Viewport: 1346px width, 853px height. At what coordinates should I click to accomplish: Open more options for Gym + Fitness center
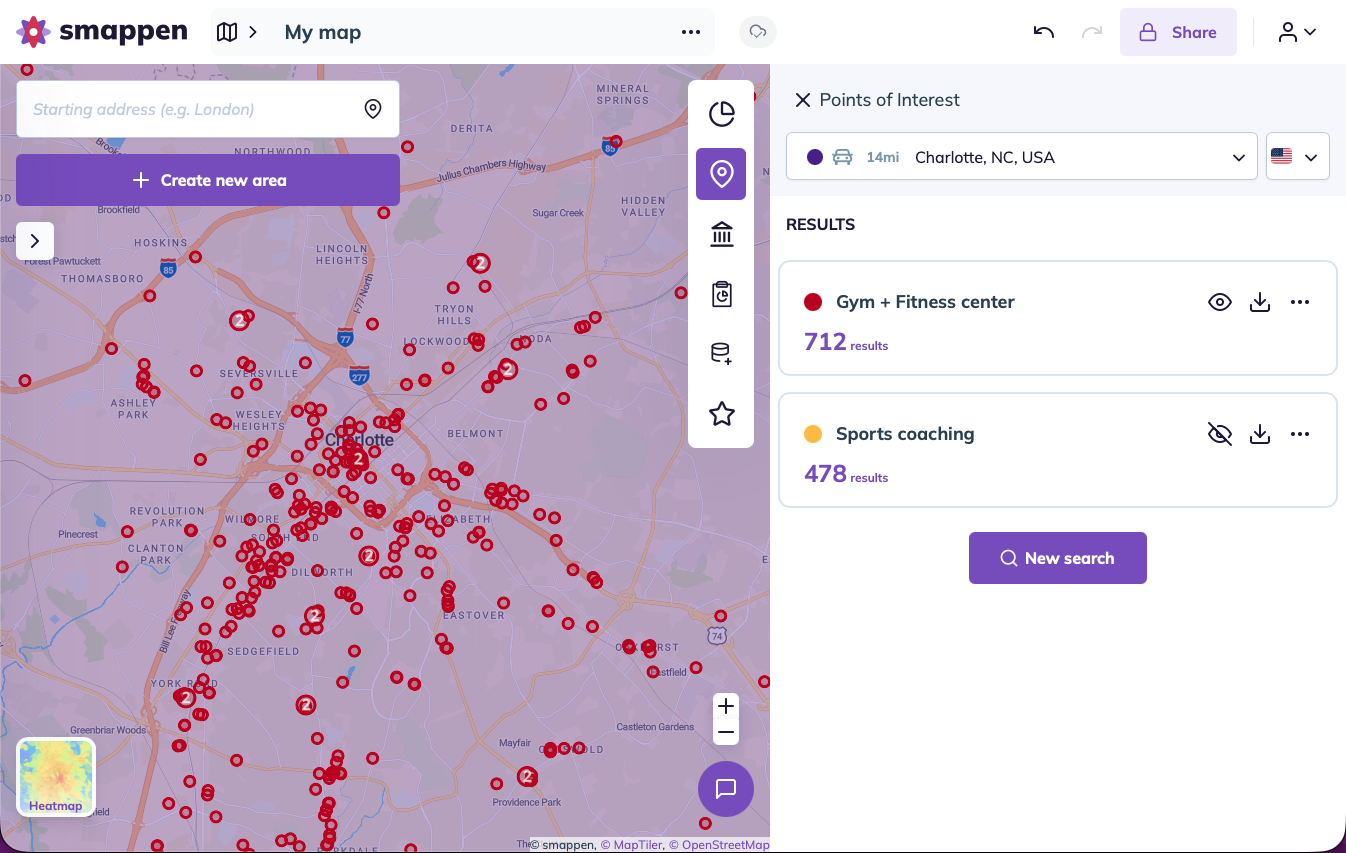[1300, 302]
